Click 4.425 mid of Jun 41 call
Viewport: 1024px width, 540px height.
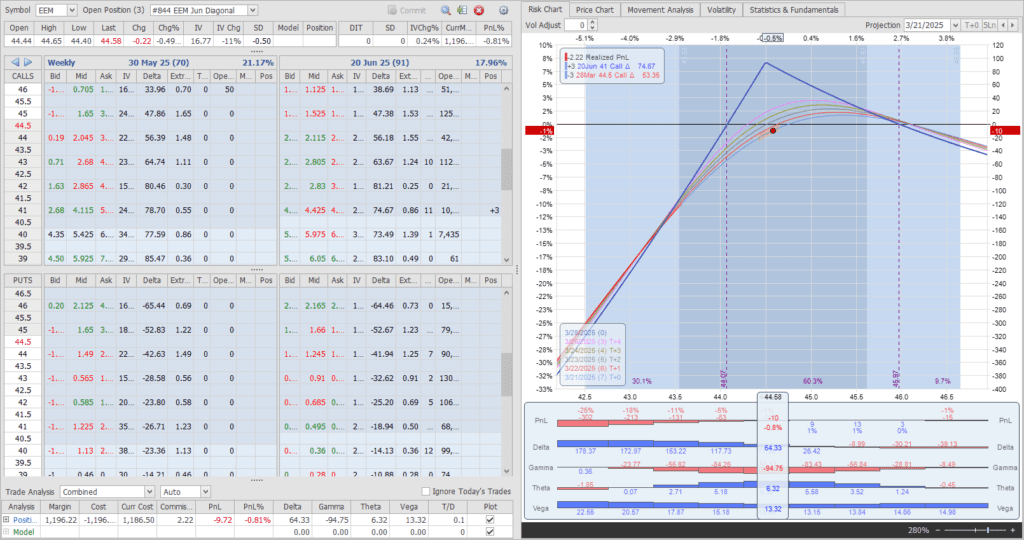tap(314, 210)
